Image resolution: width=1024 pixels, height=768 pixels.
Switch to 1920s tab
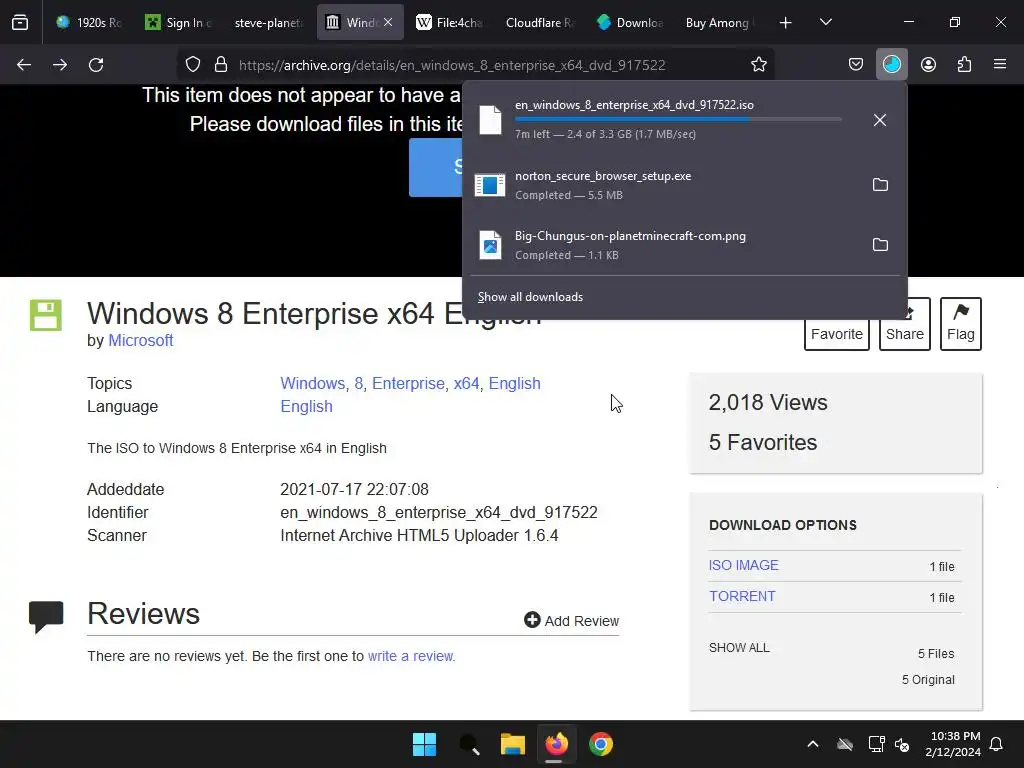tap(88, 23)
